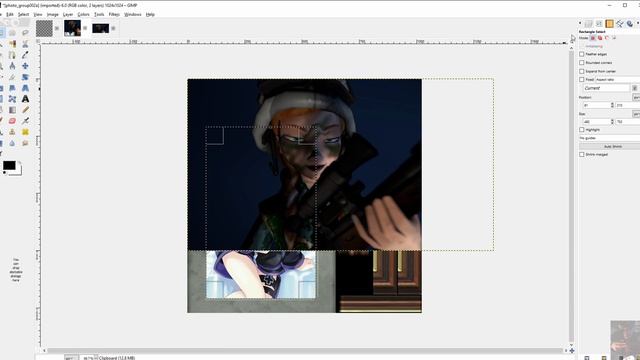Select the Shear tool
Image resolution: width=640 pixels, height=360 pixels.
pos(12,88)
